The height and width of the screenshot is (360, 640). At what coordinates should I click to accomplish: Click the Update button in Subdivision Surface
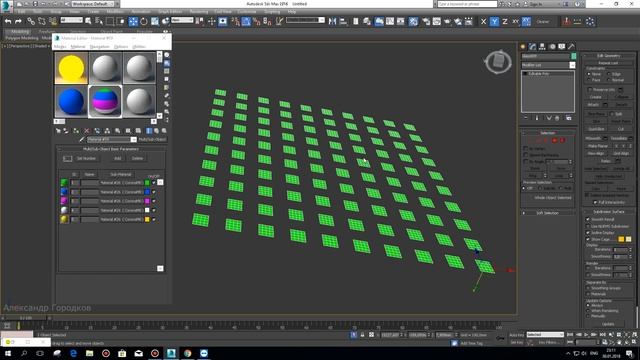click(x=608, y=324)
